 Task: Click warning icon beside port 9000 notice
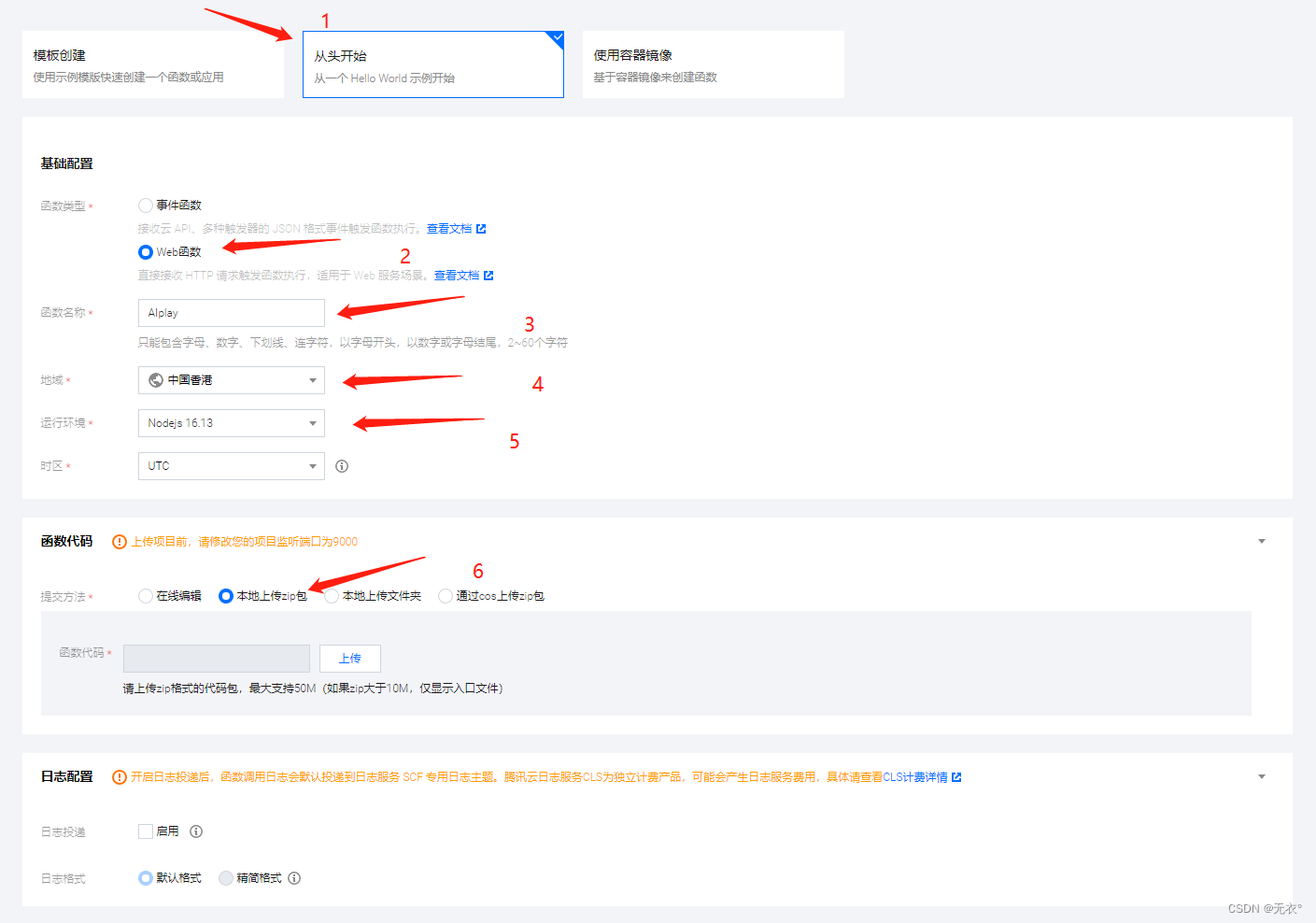120,542
